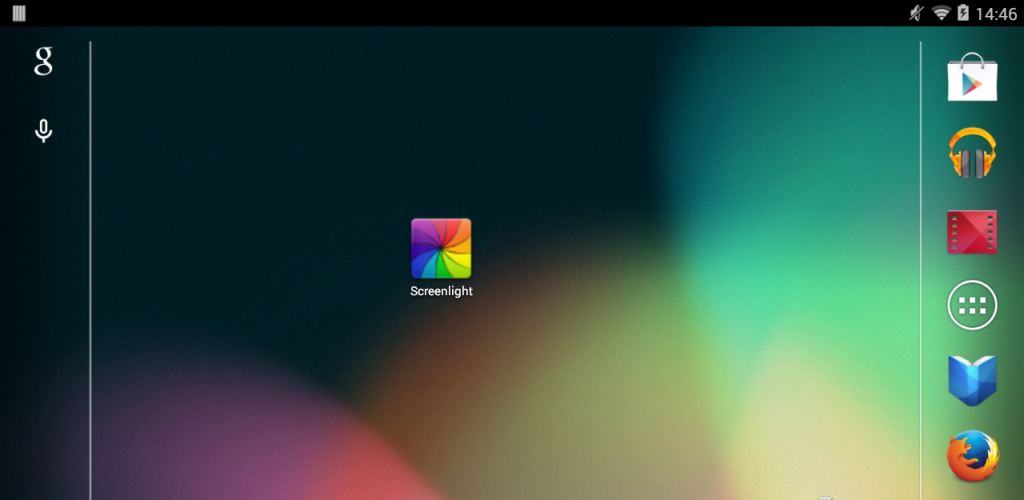Launch the Google Play Store
The image size is (1024, 500).
click(972, 77)
